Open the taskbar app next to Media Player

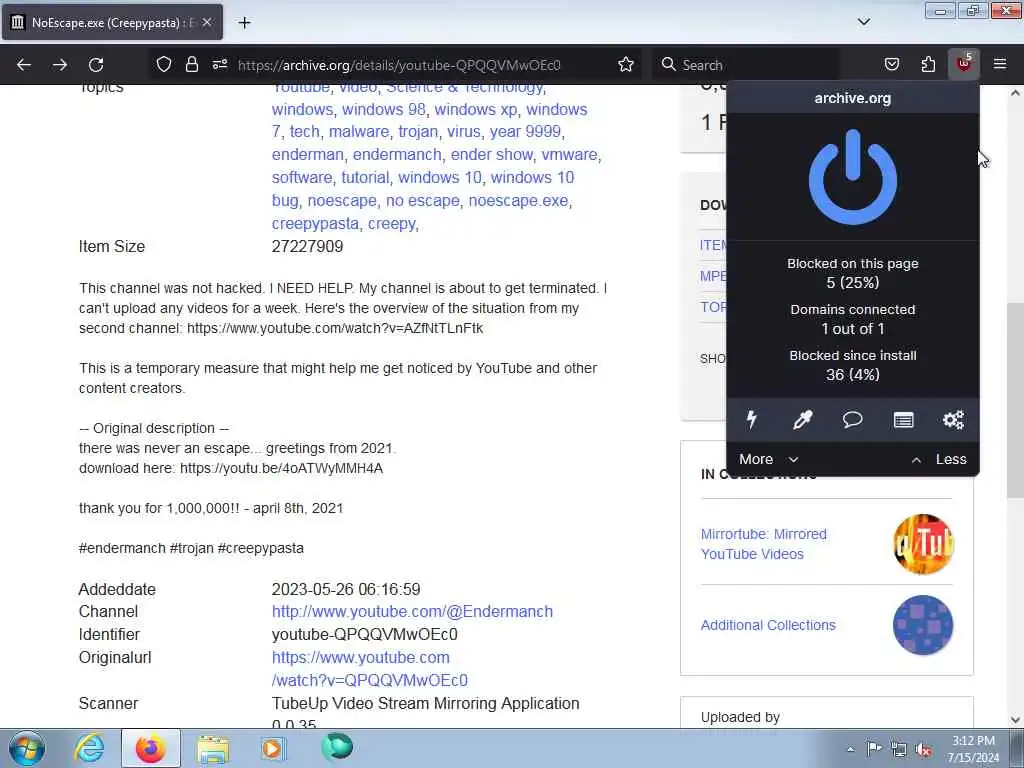point(337,747)
